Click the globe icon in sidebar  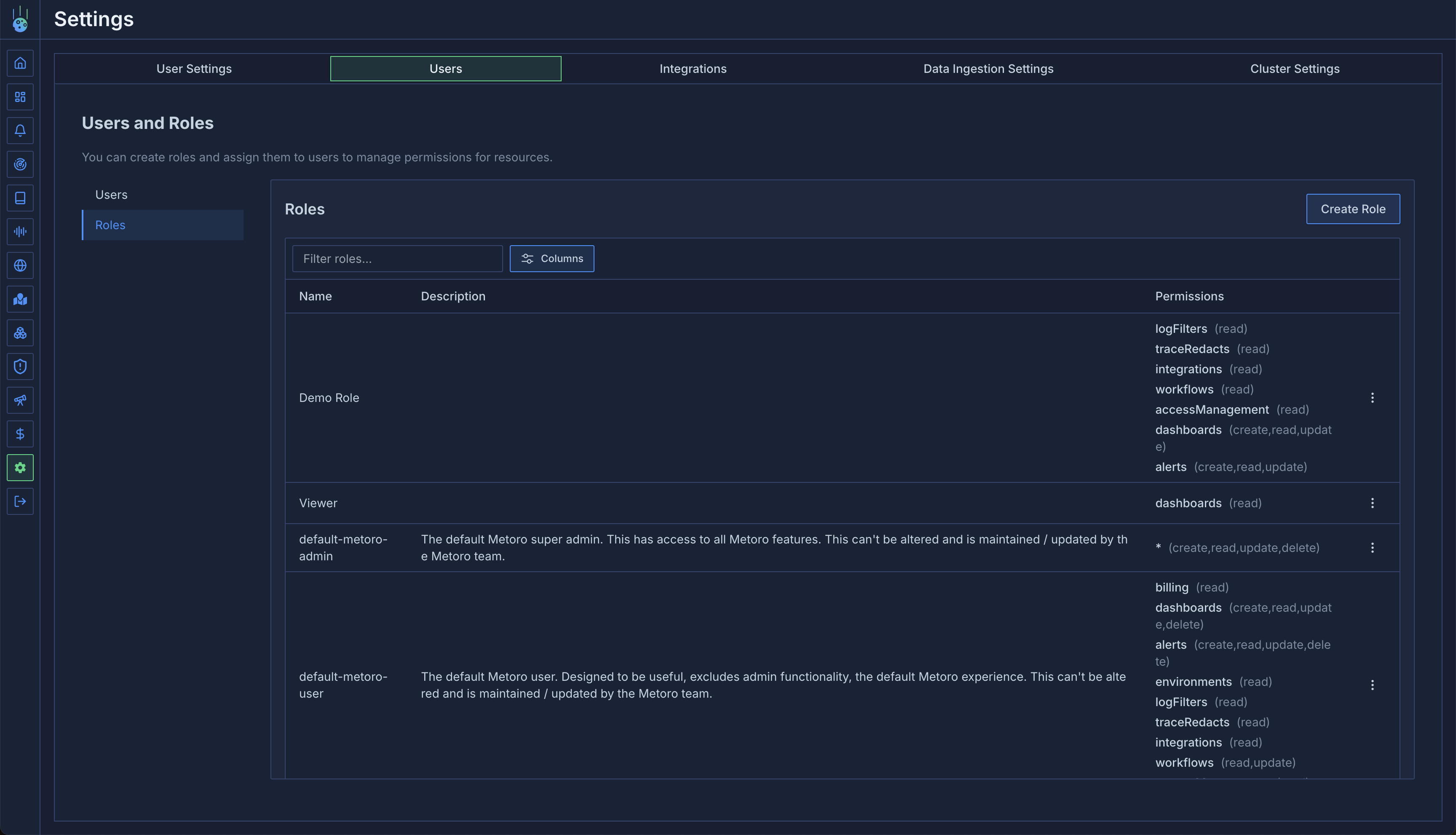tap(20, 265)
